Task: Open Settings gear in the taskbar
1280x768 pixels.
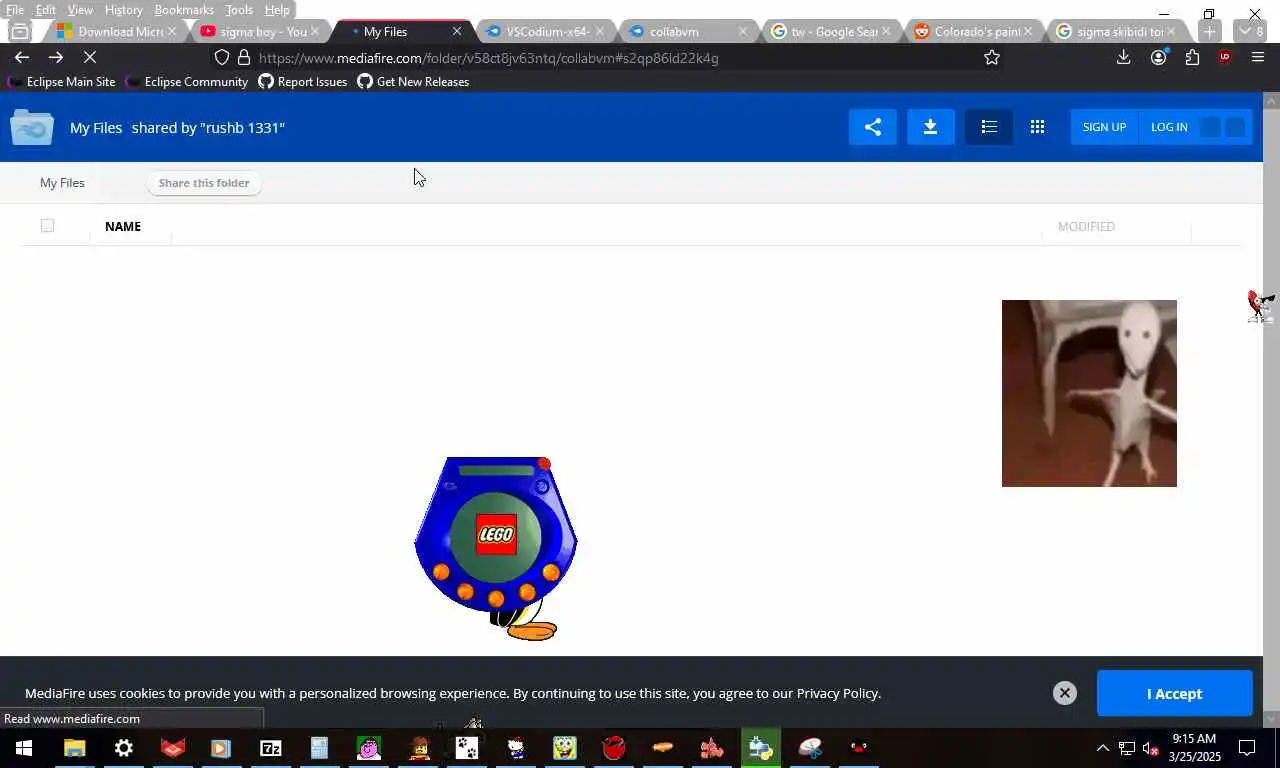Action: click(x=124, y=748)
